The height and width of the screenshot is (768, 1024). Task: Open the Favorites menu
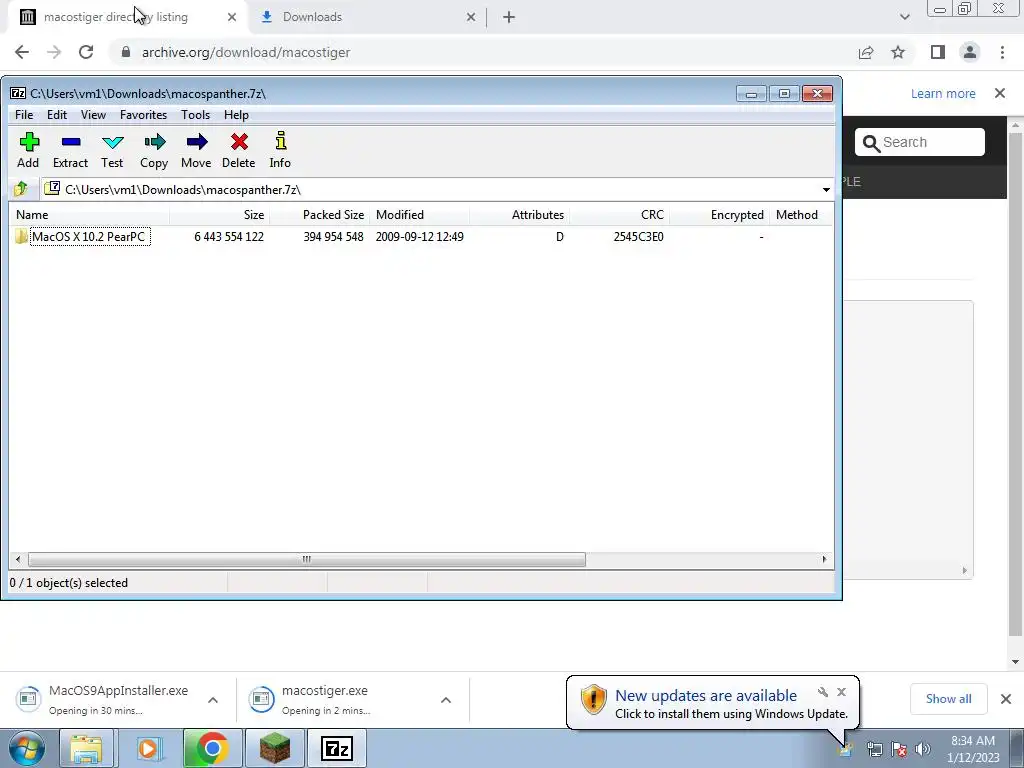(144, 115)
